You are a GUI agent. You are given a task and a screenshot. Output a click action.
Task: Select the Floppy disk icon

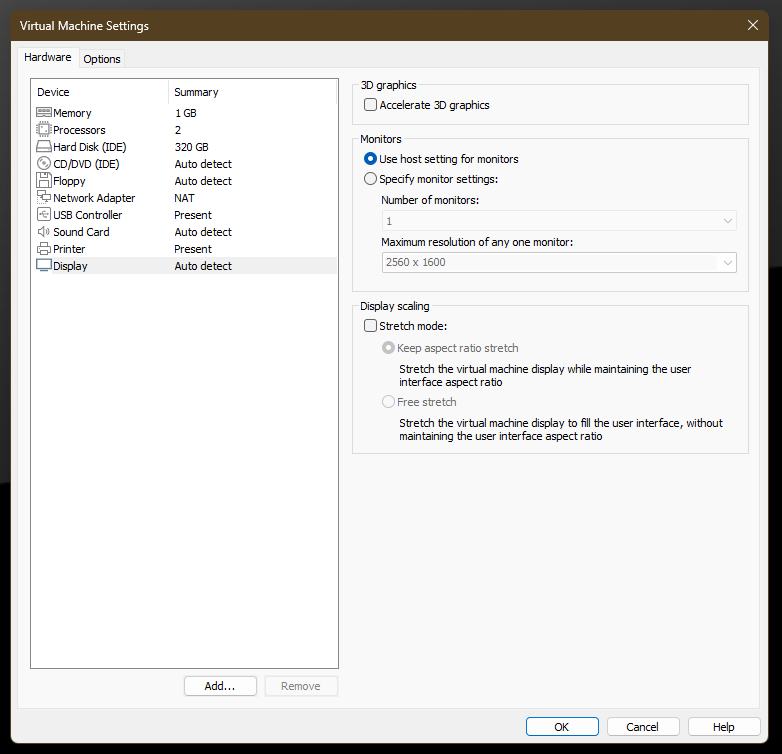click(x=44, y=181)
